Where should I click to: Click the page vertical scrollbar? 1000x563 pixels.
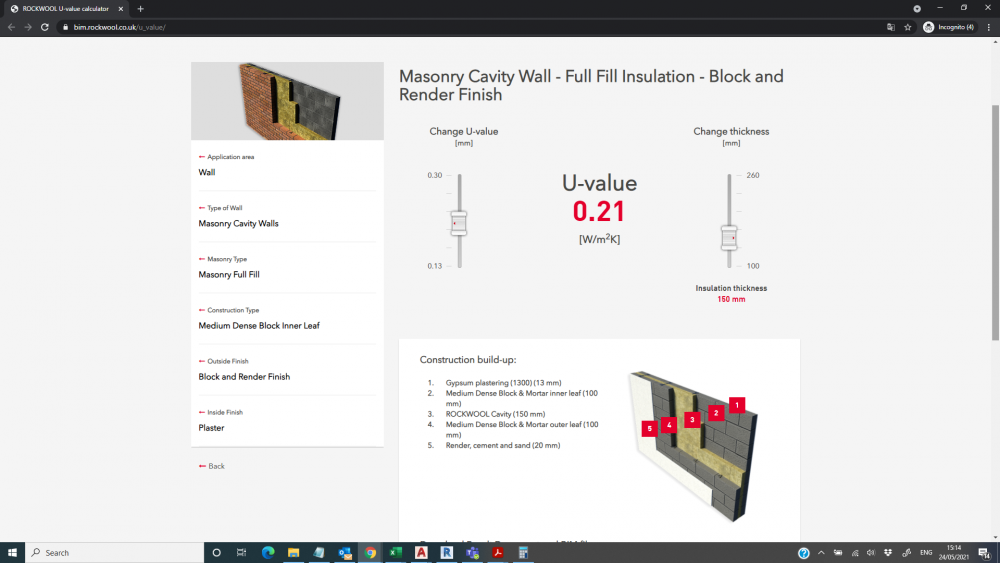(995, 223)
